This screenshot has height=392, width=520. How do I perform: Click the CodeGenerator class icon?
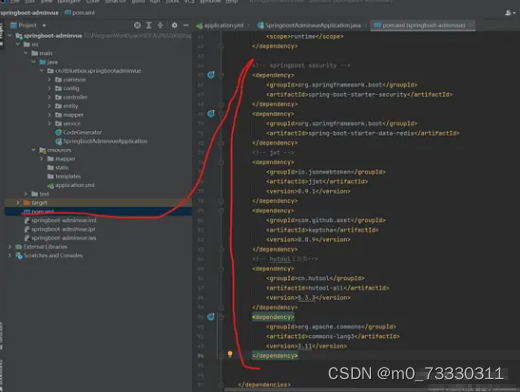point(59,132)
